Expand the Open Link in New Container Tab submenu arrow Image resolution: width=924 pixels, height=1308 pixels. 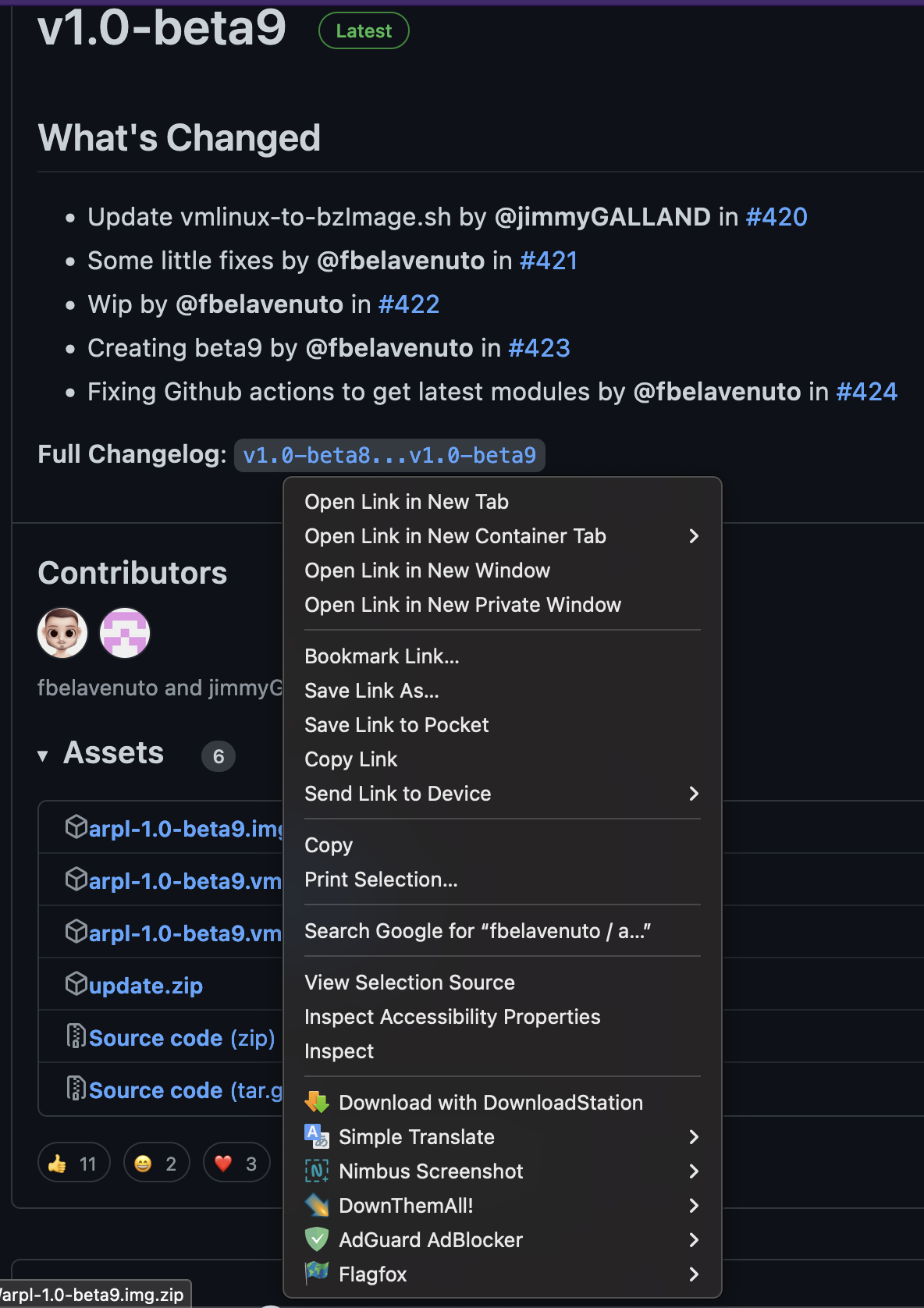click(x=693, y=536)
